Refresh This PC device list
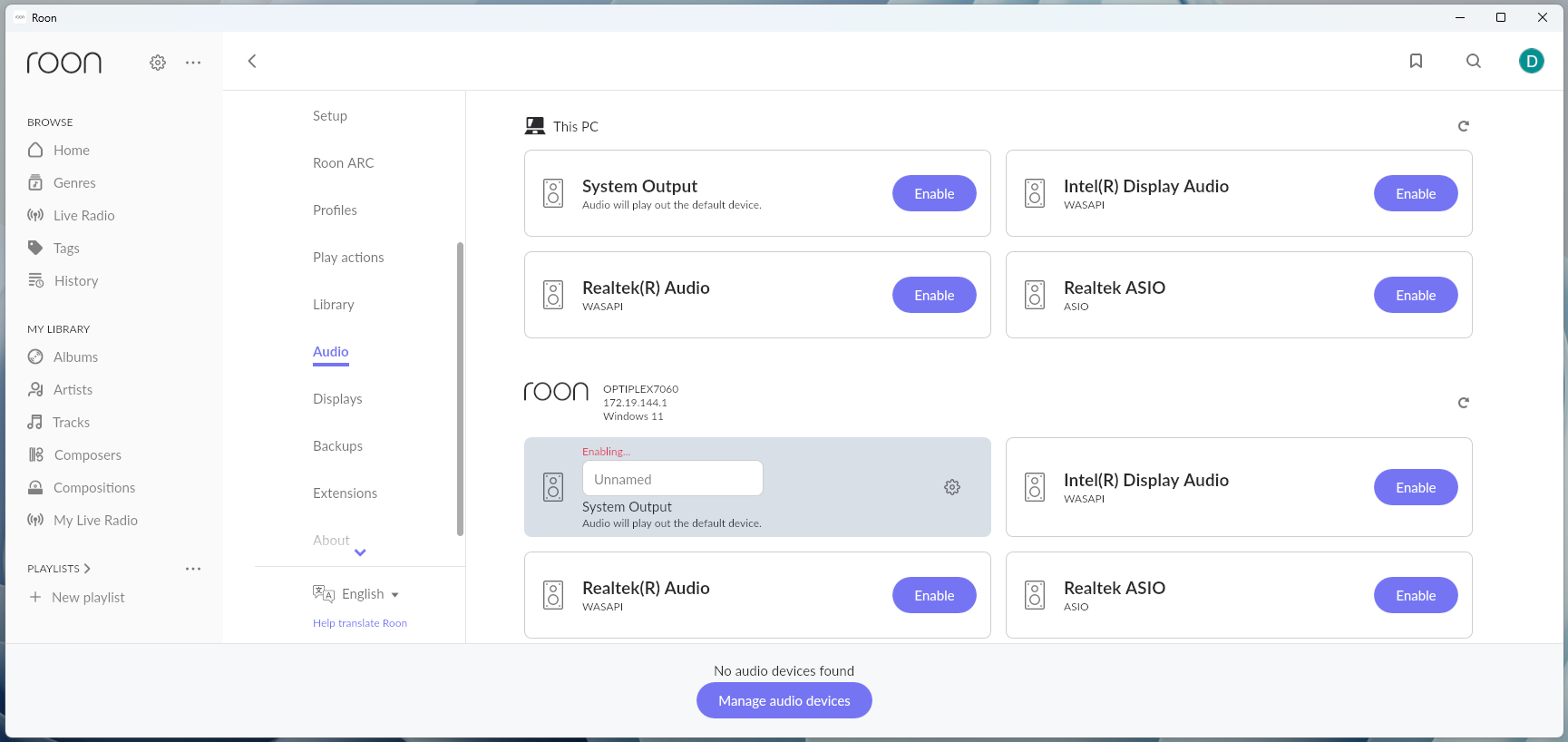The height and width of the screenshot is (742, 1568). (1463, 126)
